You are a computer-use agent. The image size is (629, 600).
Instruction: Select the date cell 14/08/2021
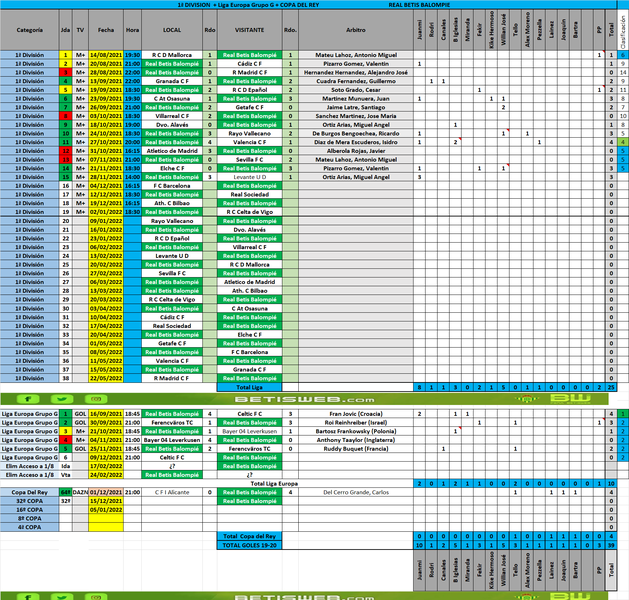click(x=106, y=55)
